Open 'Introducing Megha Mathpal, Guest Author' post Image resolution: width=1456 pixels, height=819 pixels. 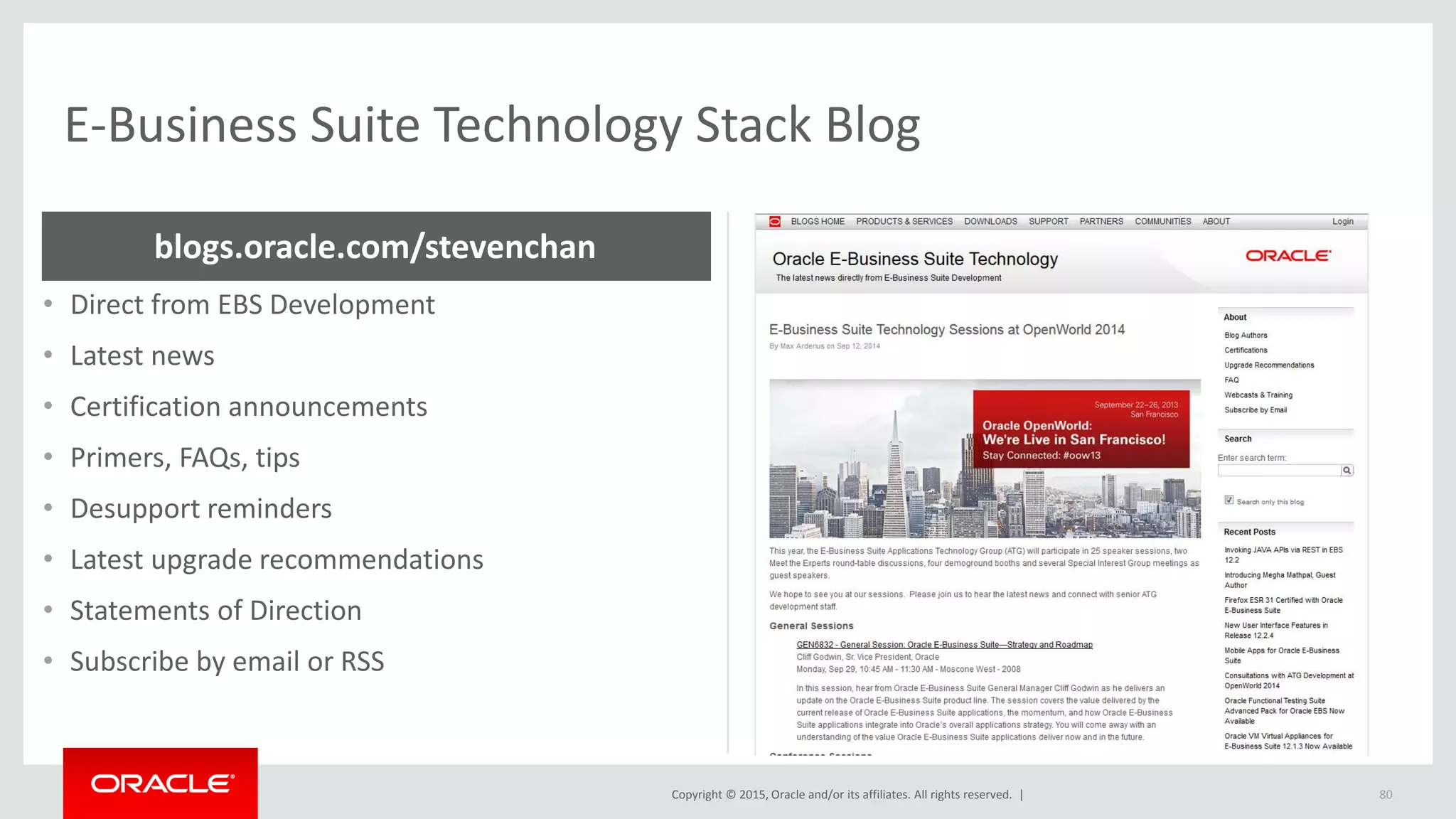tap(1280, 580)
